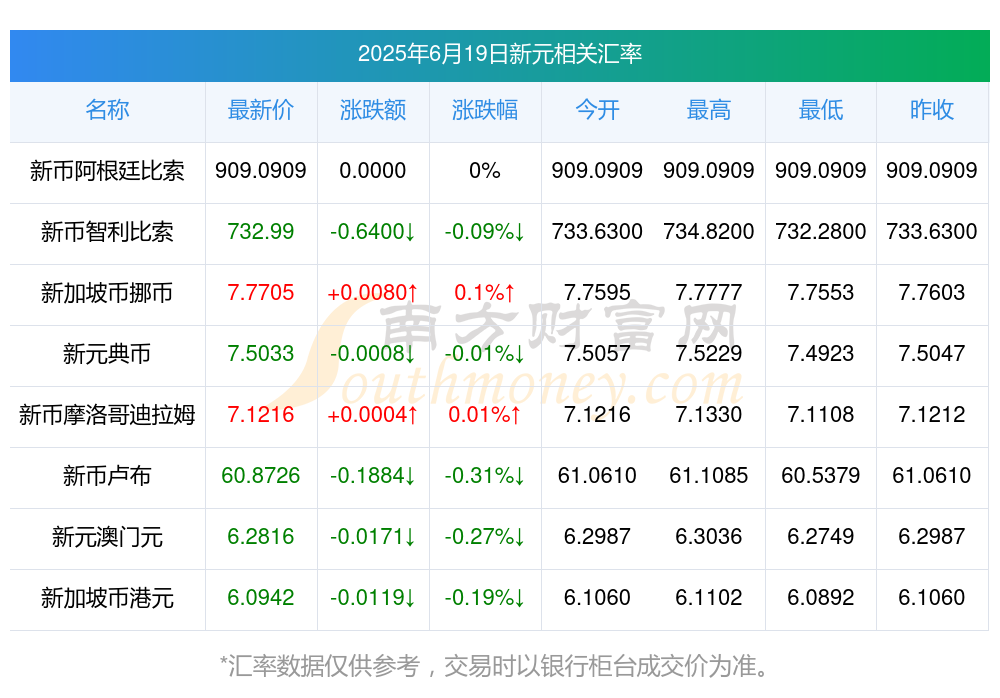The image size is (1000, 698).
Task: Select the change amount -0.6400↓
Action: point(372,231)
